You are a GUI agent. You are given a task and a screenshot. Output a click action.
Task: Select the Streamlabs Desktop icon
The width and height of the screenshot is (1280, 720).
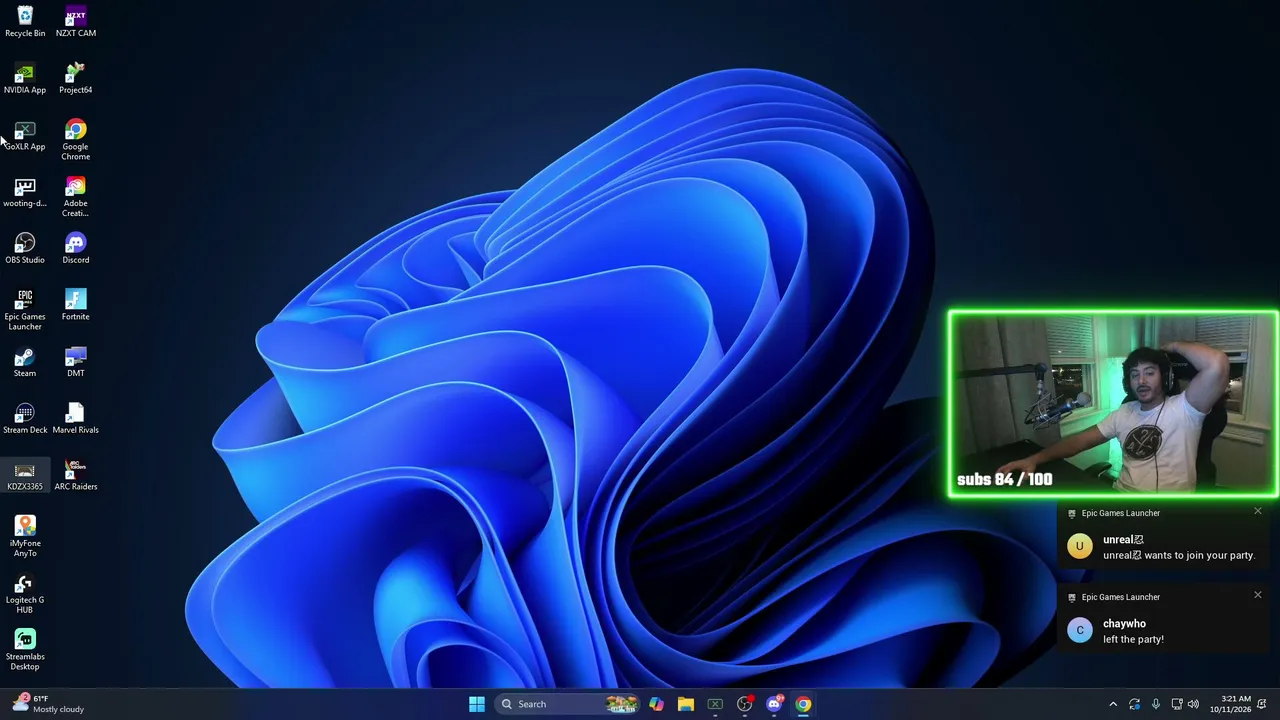tap(25, 650)
